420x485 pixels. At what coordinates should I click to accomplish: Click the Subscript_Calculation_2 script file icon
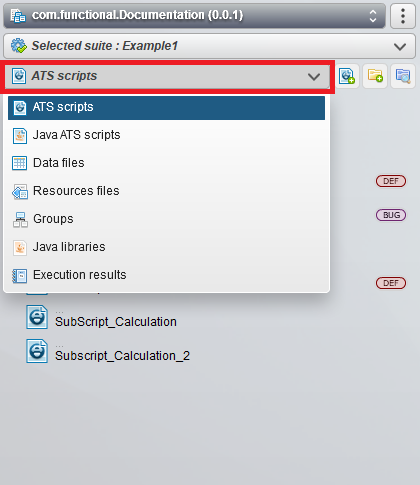[37, 351]
